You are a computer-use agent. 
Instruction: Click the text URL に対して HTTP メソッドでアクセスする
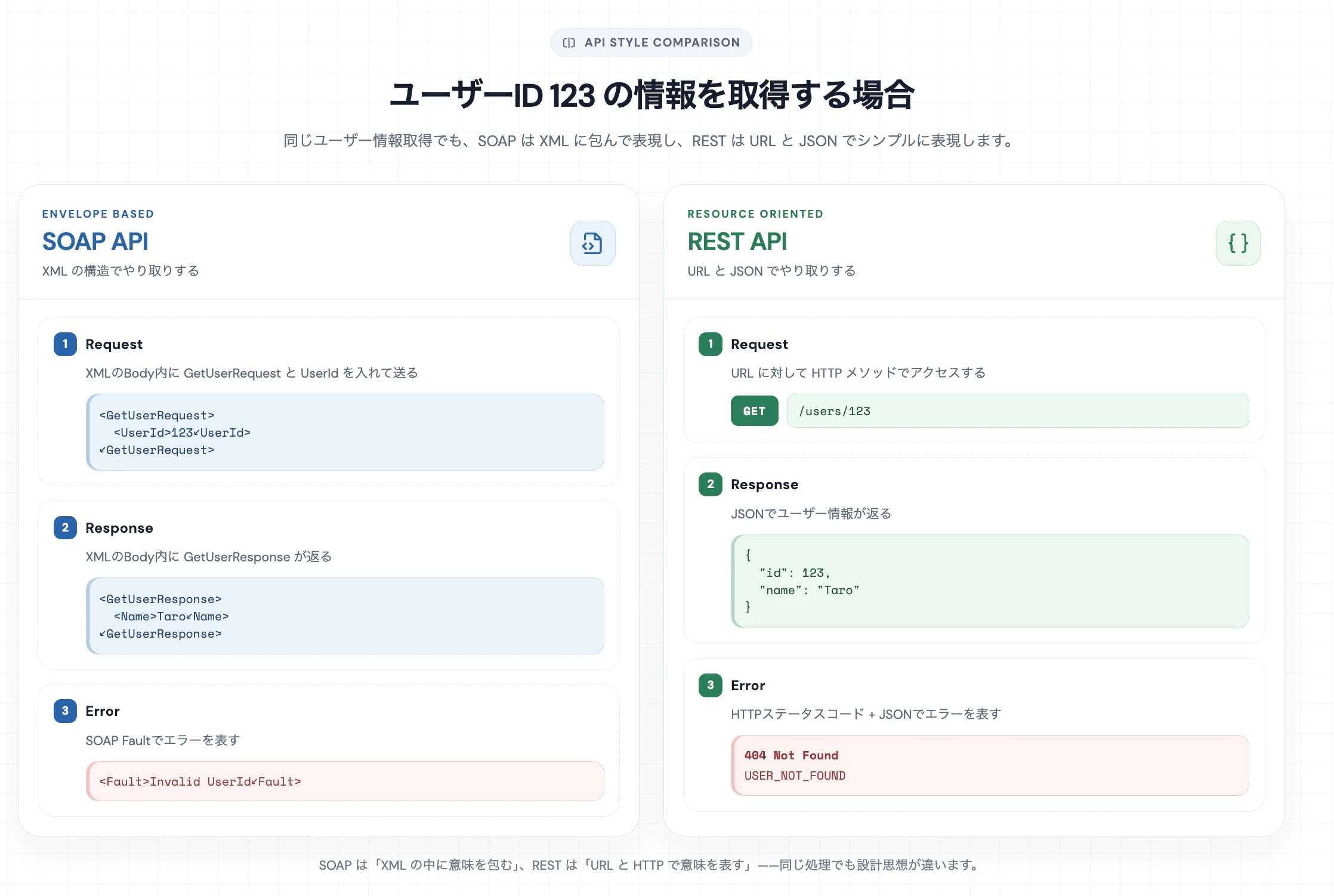(x=859, y=373)
